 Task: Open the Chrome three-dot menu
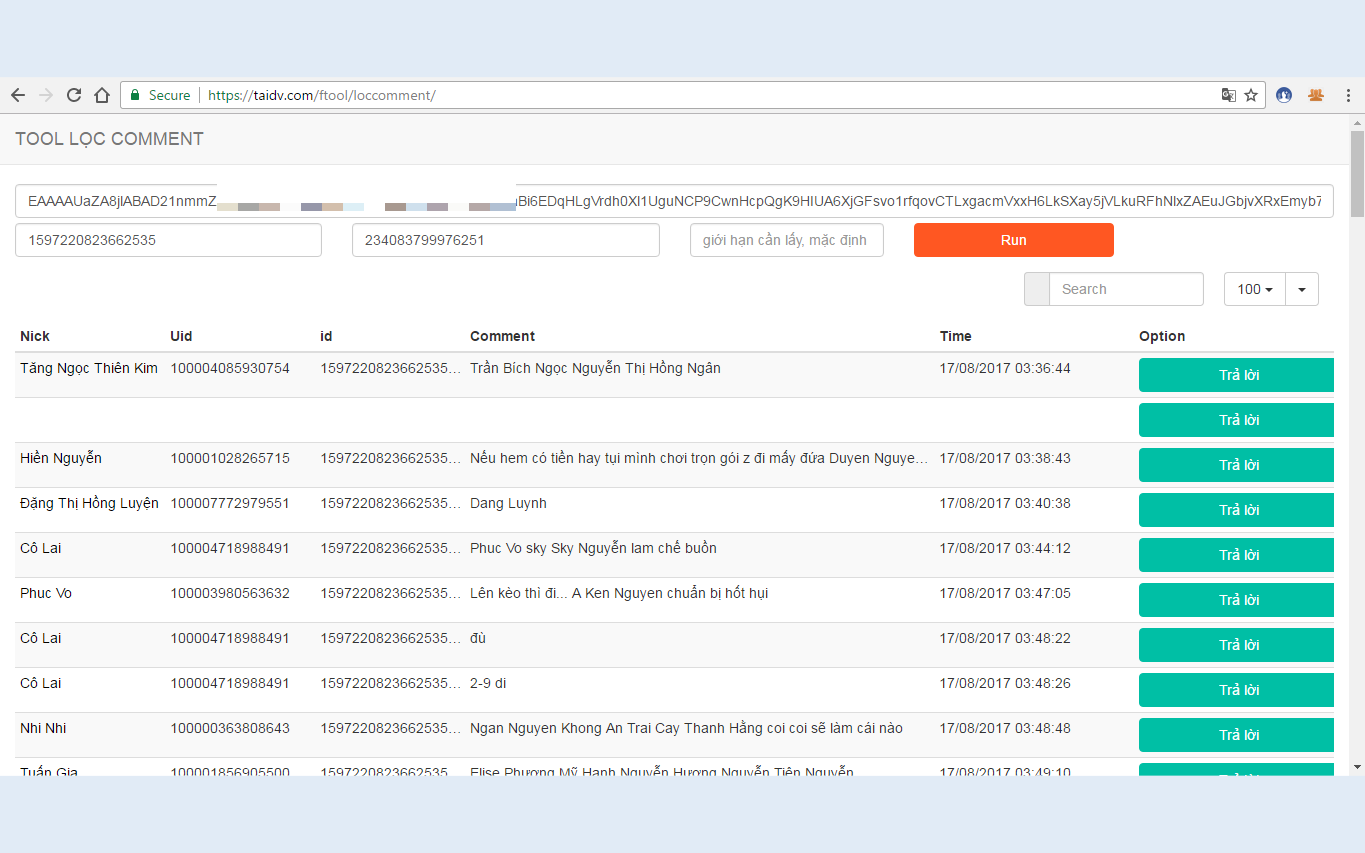point(1348,95)
